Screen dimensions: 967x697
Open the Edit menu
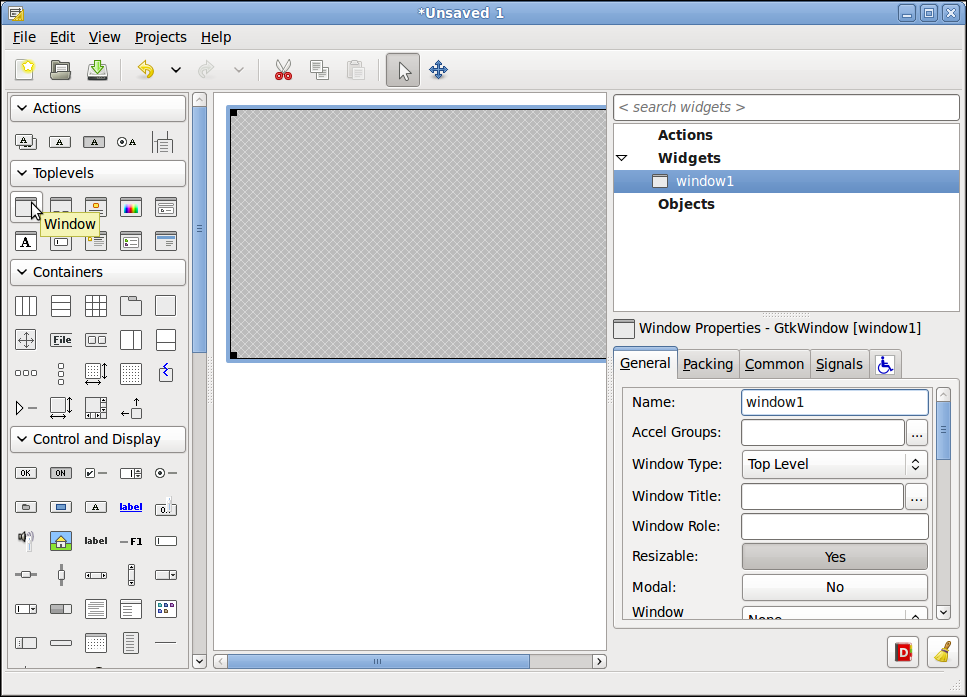point(62,37)
